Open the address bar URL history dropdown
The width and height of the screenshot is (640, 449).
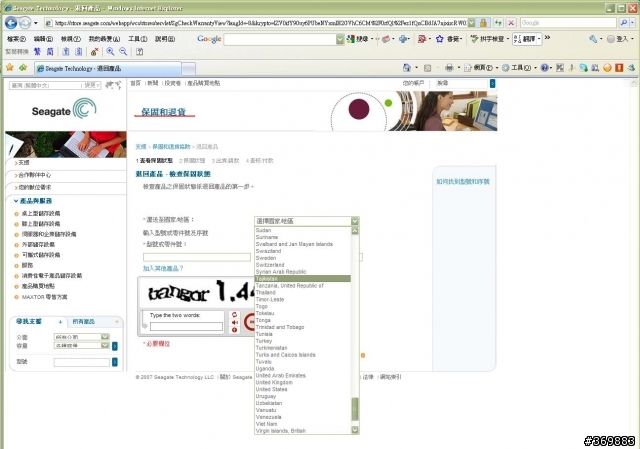(x=471, y=23)
